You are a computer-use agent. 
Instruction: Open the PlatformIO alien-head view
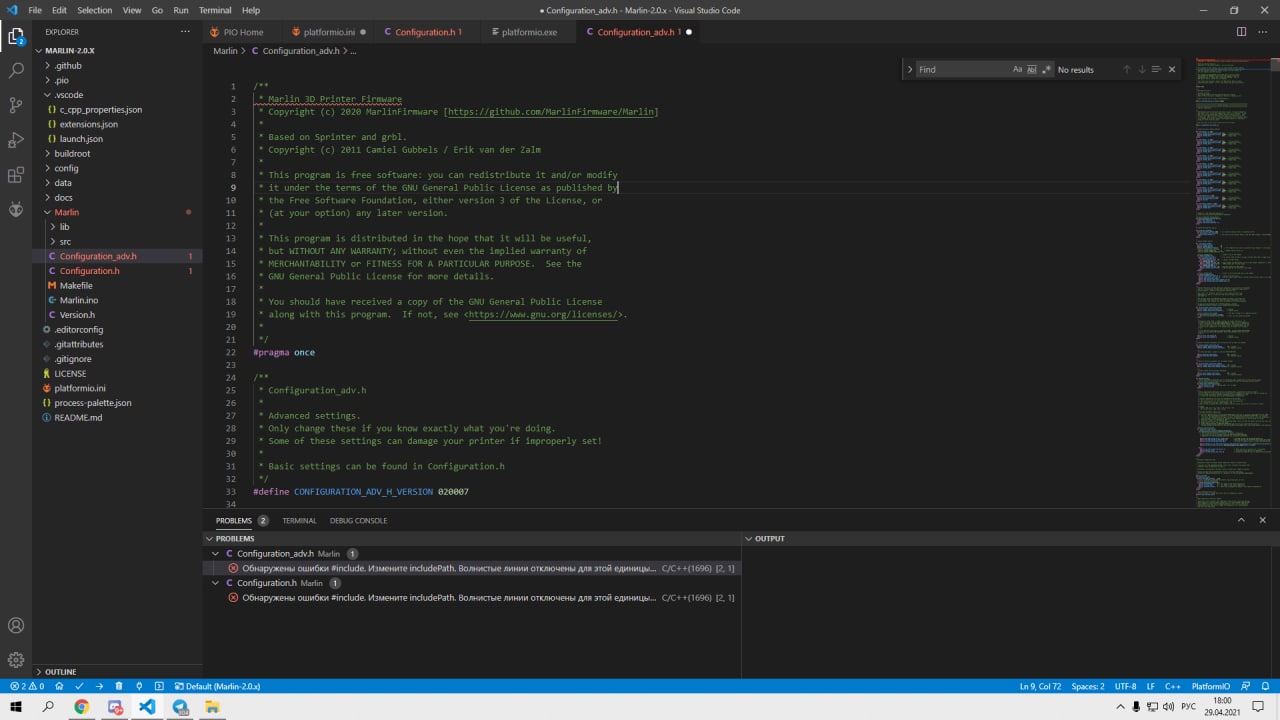(x=16, y=209)
